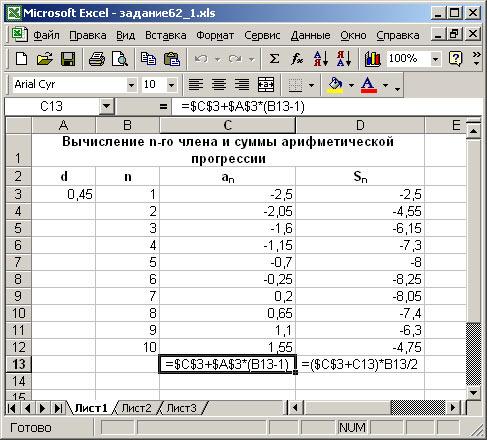This screenshot has width=487, height=440.
Task: Click the vertical scrollbar up arrow
Action: pyautogui.click(x=473, y=130)
